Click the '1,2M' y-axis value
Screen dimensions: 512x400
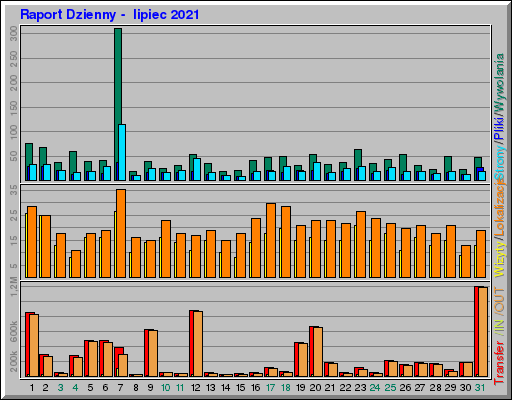tap(14, 286)
